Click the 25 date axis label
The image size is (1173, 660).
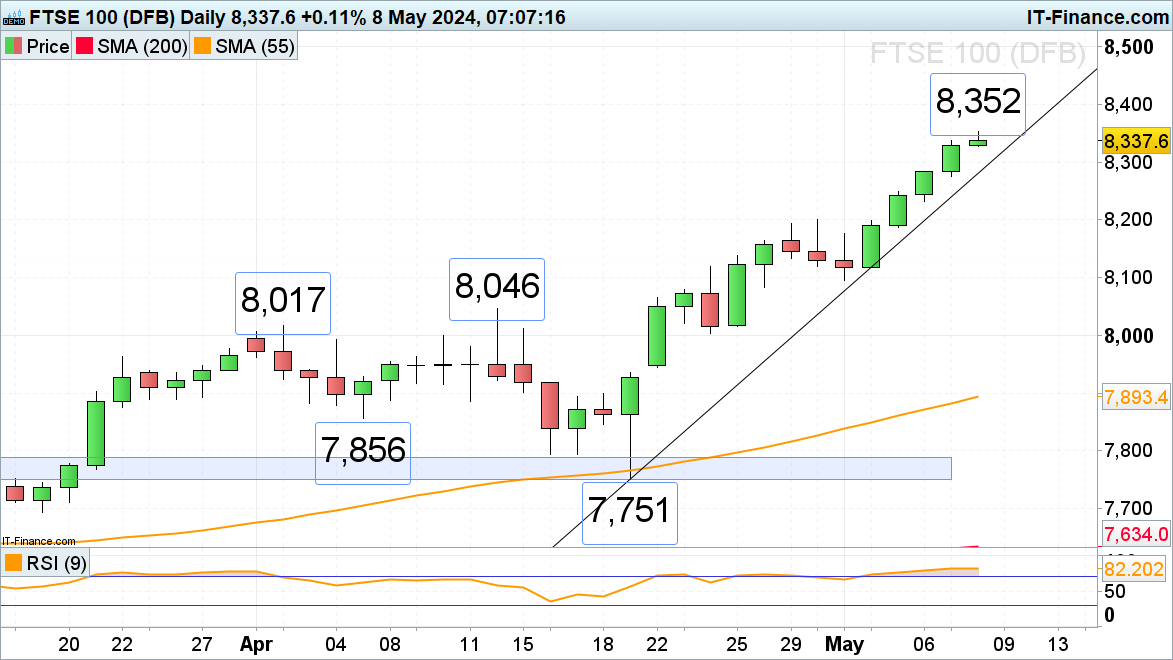(737, 644)
